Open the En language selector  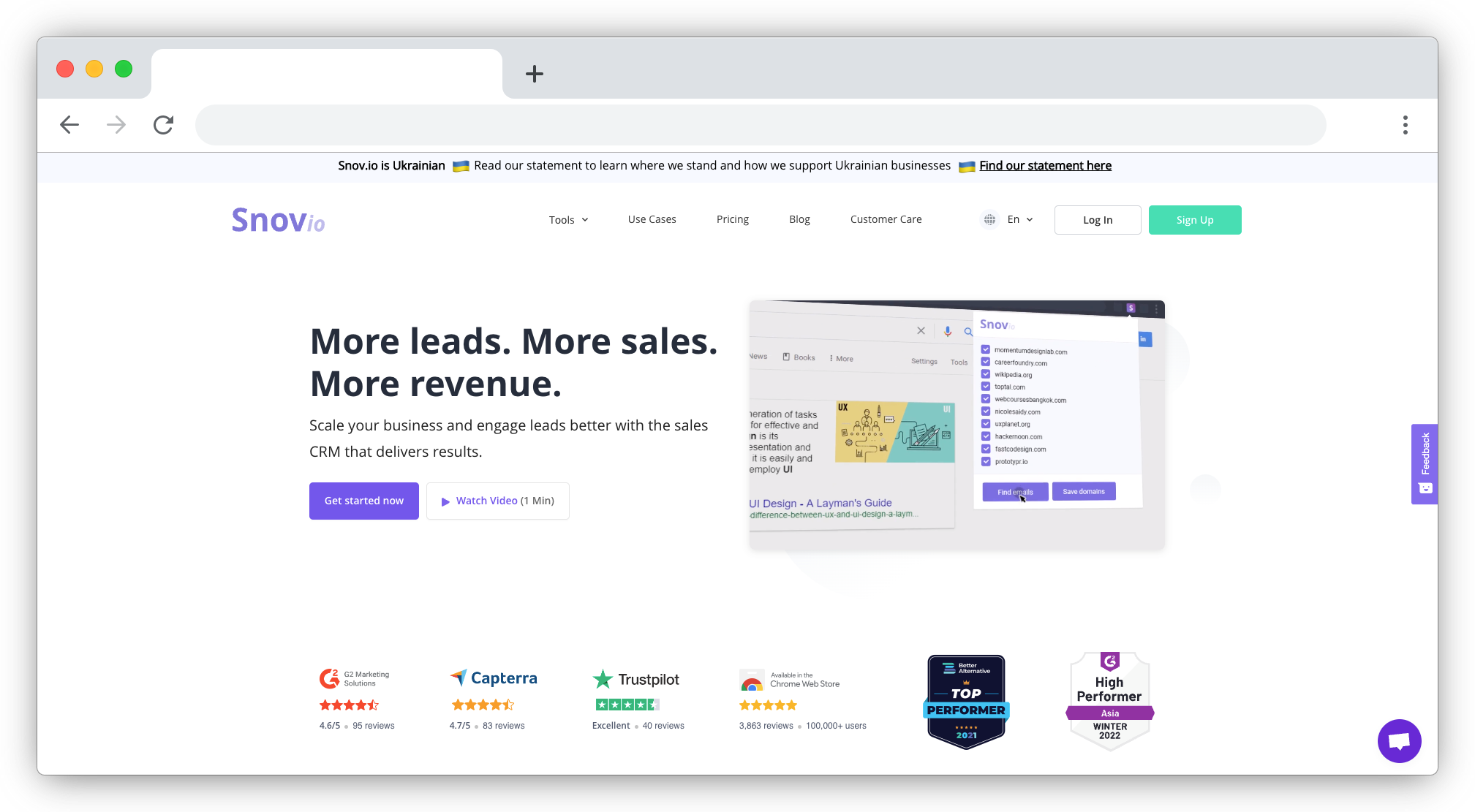pyautogui.click(x=1020, y=219)
